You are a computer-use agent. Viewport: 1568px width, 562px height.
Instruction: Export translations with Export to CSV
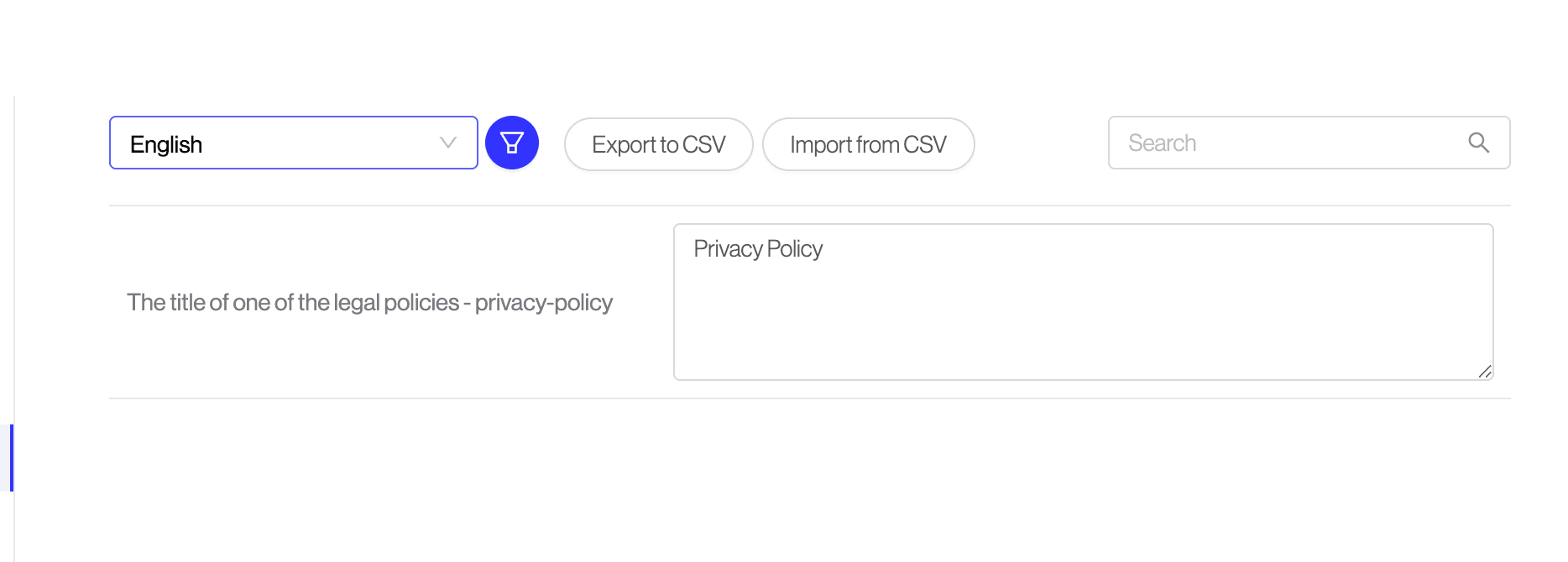click(659, 144)
